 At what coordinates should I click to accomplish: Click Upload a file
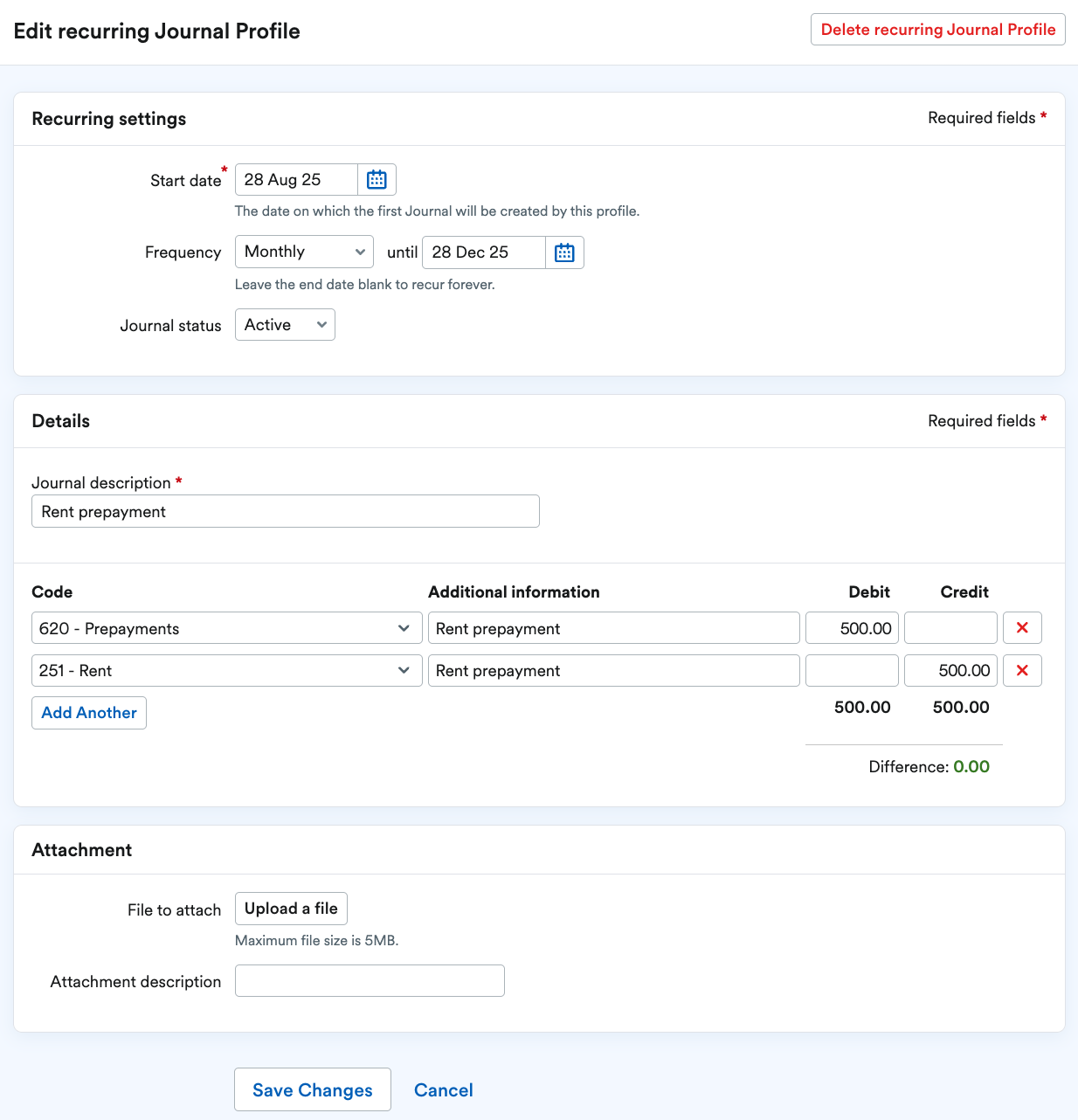(x=291, y=909)
